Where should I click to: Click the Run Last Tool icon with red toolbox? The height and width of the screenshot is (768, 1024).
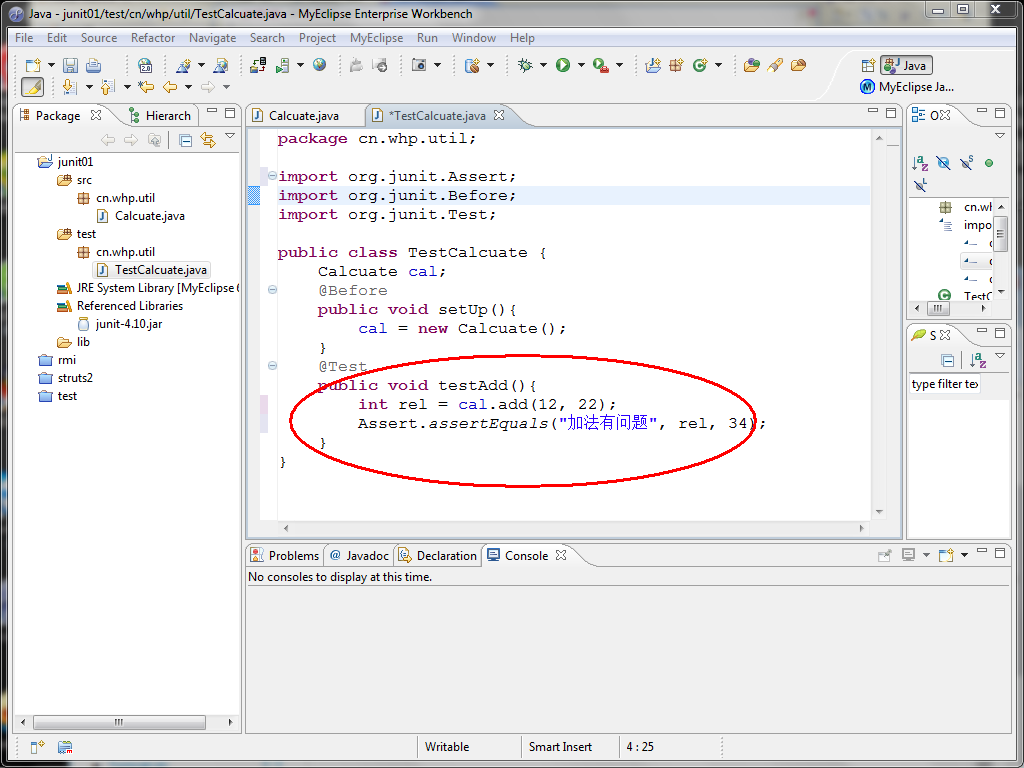601,65
